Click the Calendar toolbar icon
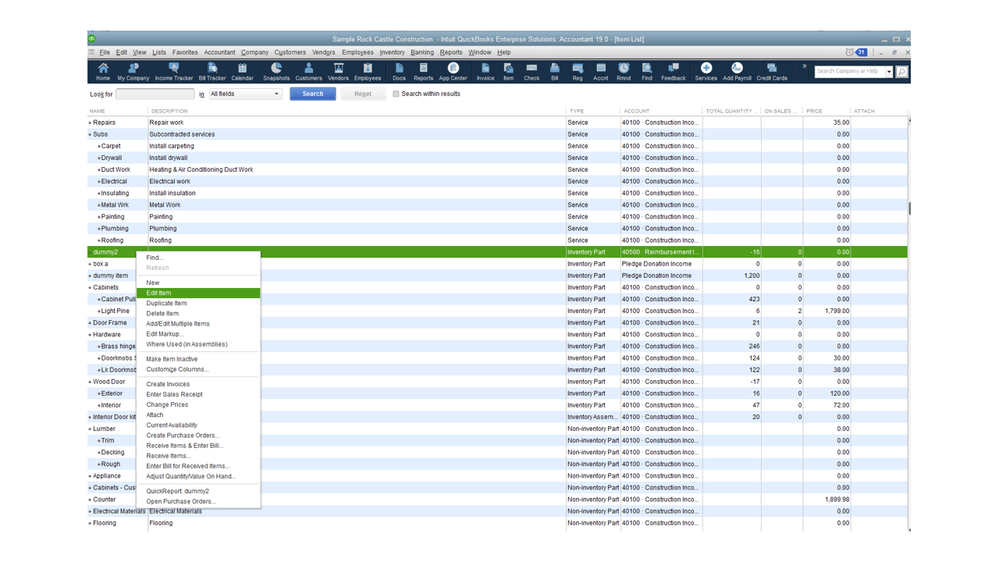Viewport: 999px width, 562px height. point(242,71)
